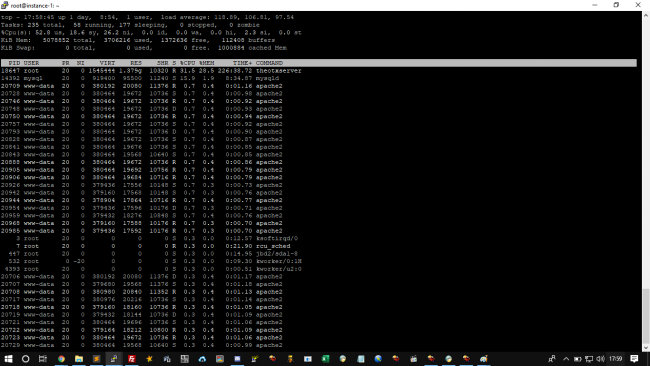Click the load average text in top line

coord(227,17)
